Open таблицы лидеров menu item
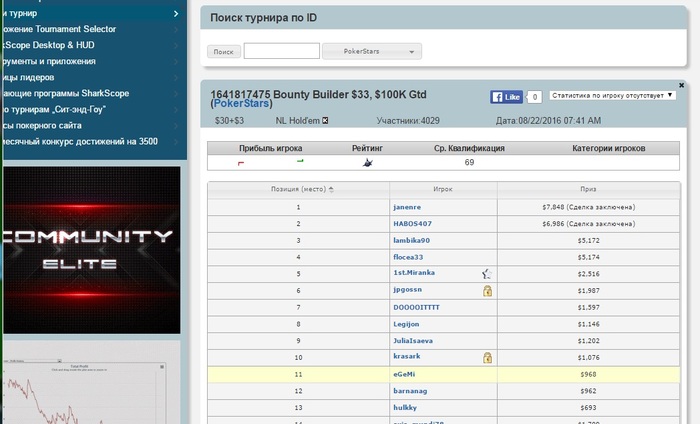 pyautogui.click(x=27, y=77)
